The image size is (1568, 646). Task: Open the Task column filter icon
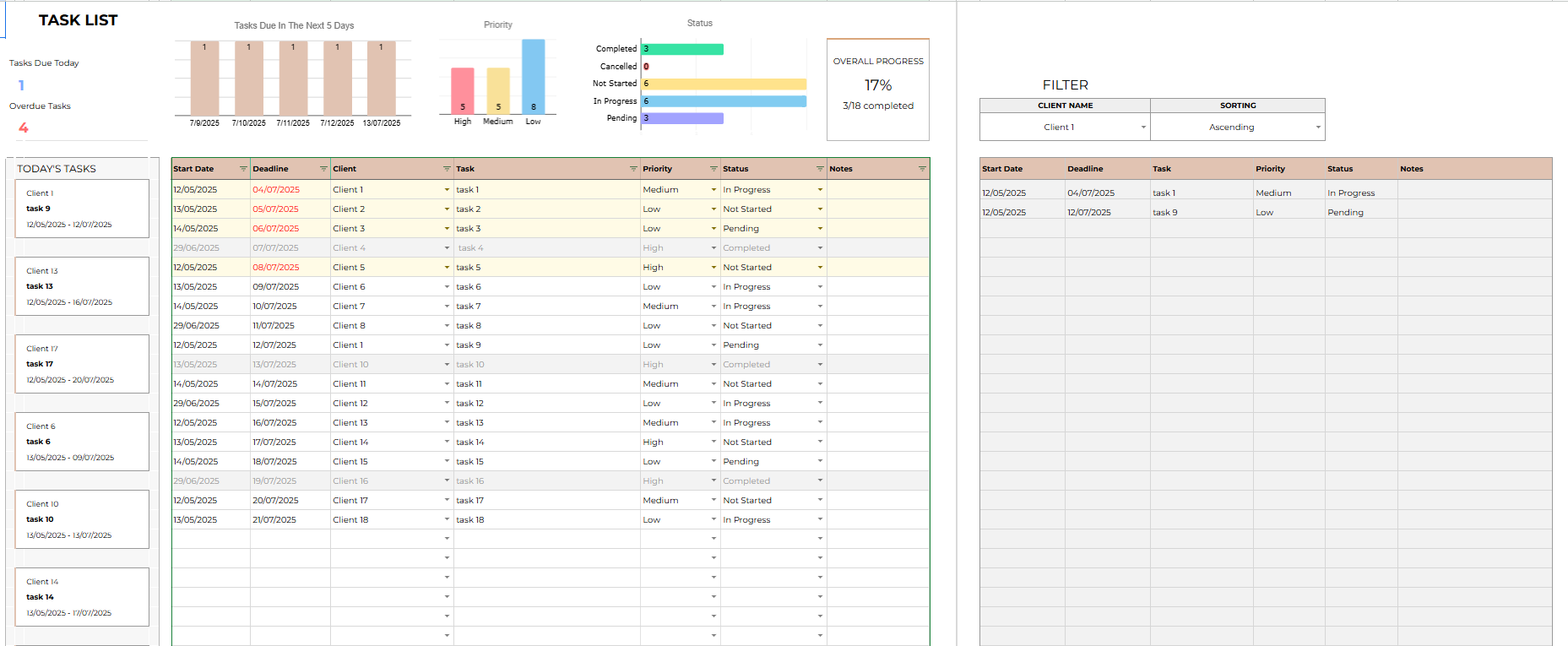tap(633, 169)
